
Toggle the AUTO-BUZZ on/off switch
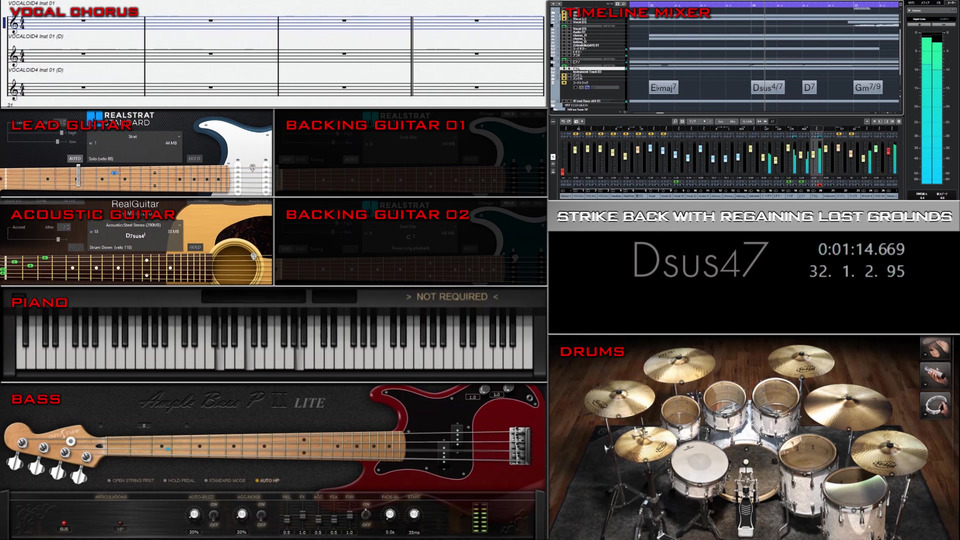[x=214, y=514]
